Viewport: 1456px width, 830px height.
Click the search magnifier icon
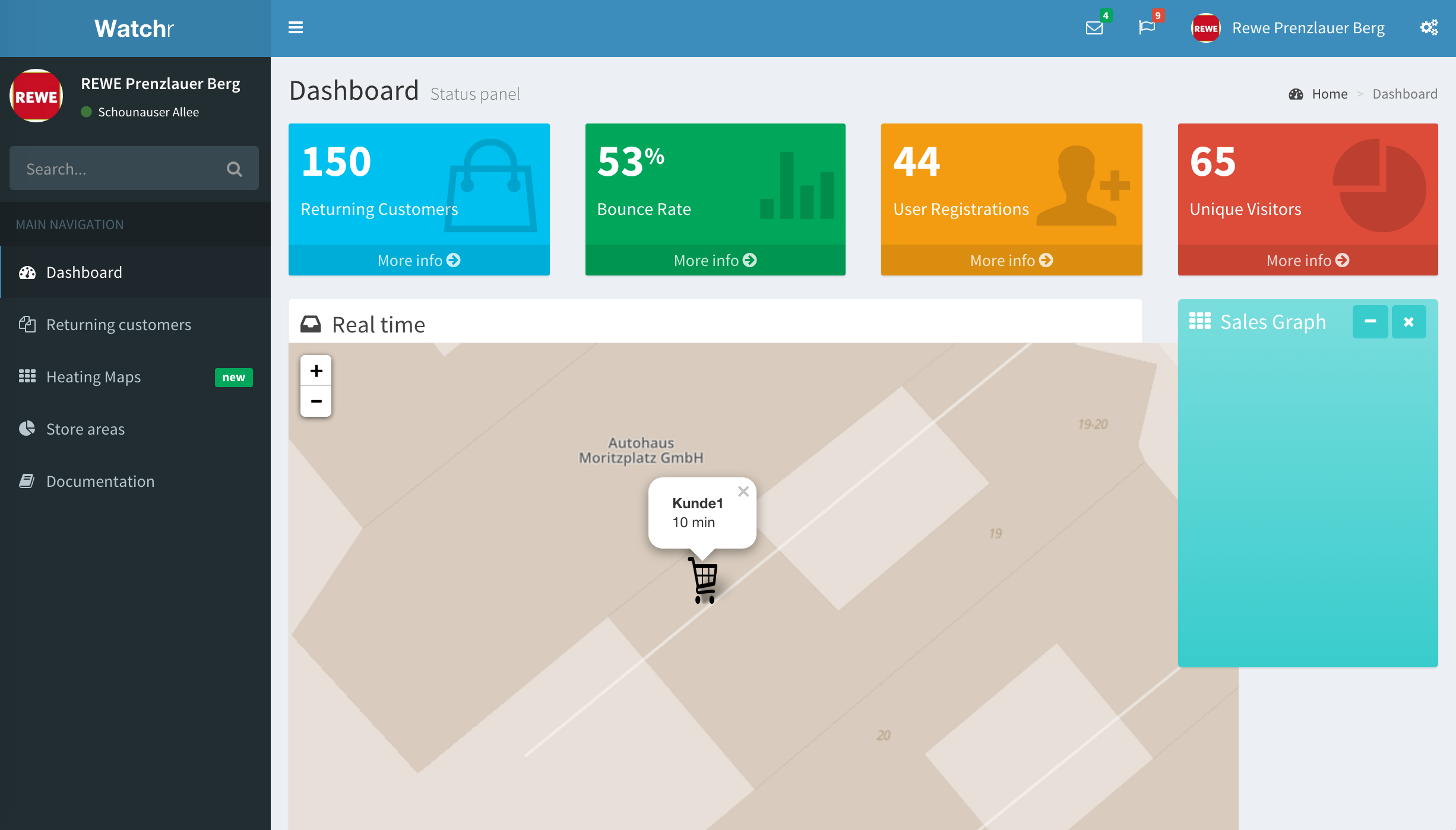click(x=235, y=169)
